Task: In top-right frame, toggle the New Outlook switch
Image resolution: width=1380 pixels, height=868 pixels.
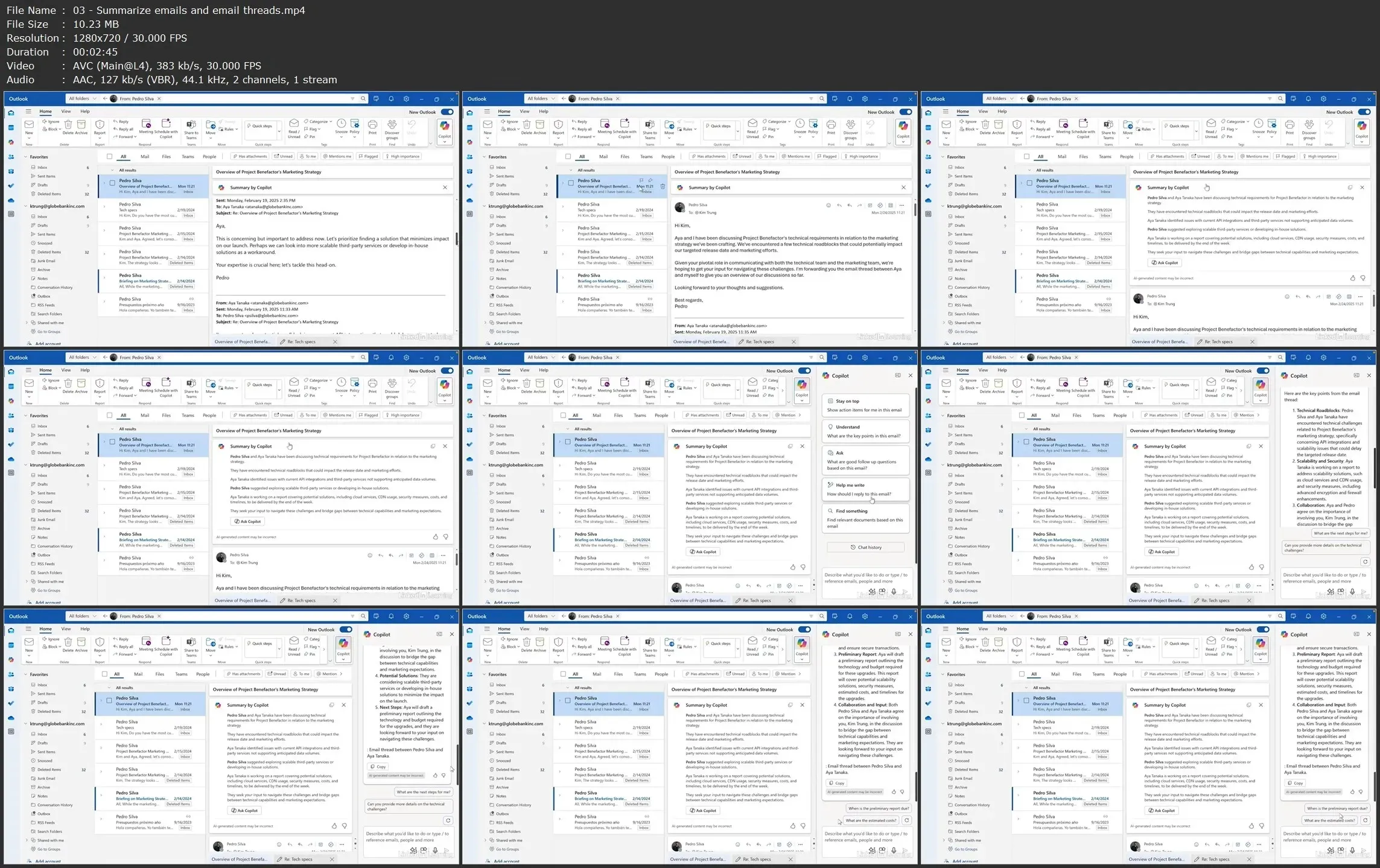Action: tap(1364, 112)
